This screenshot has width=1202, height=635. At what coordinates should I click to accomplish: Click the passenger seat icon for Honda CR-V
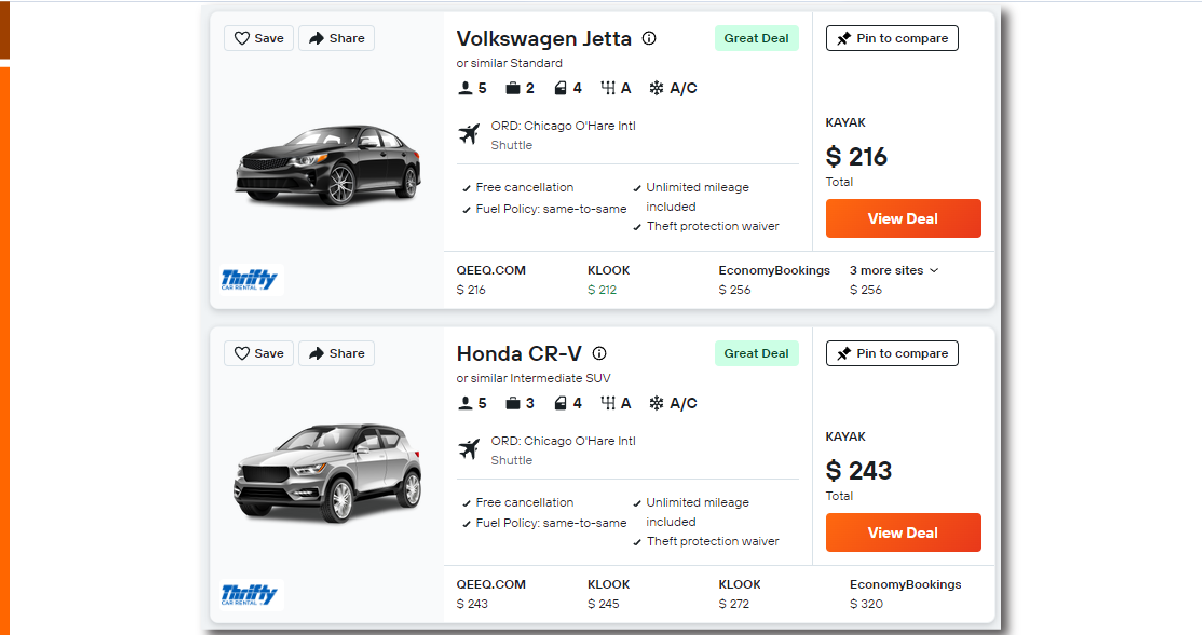tap(465, 404)
